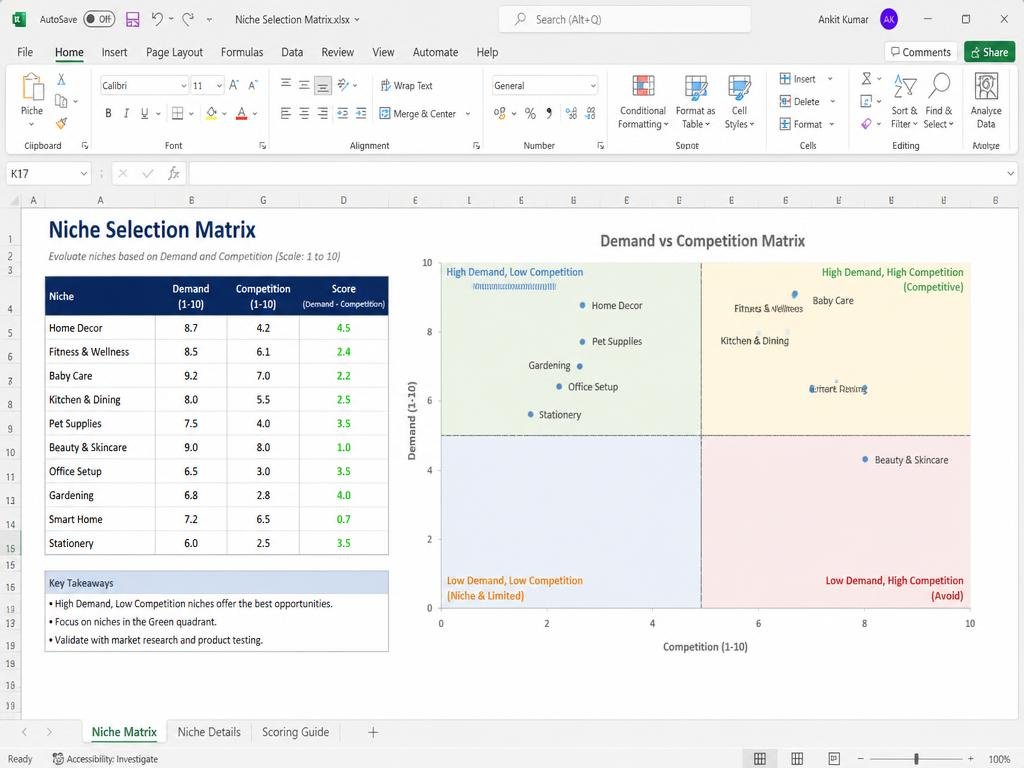Switch to the Data ribbon tab
Screen dimensions: 1024x768
click(292, 52)
